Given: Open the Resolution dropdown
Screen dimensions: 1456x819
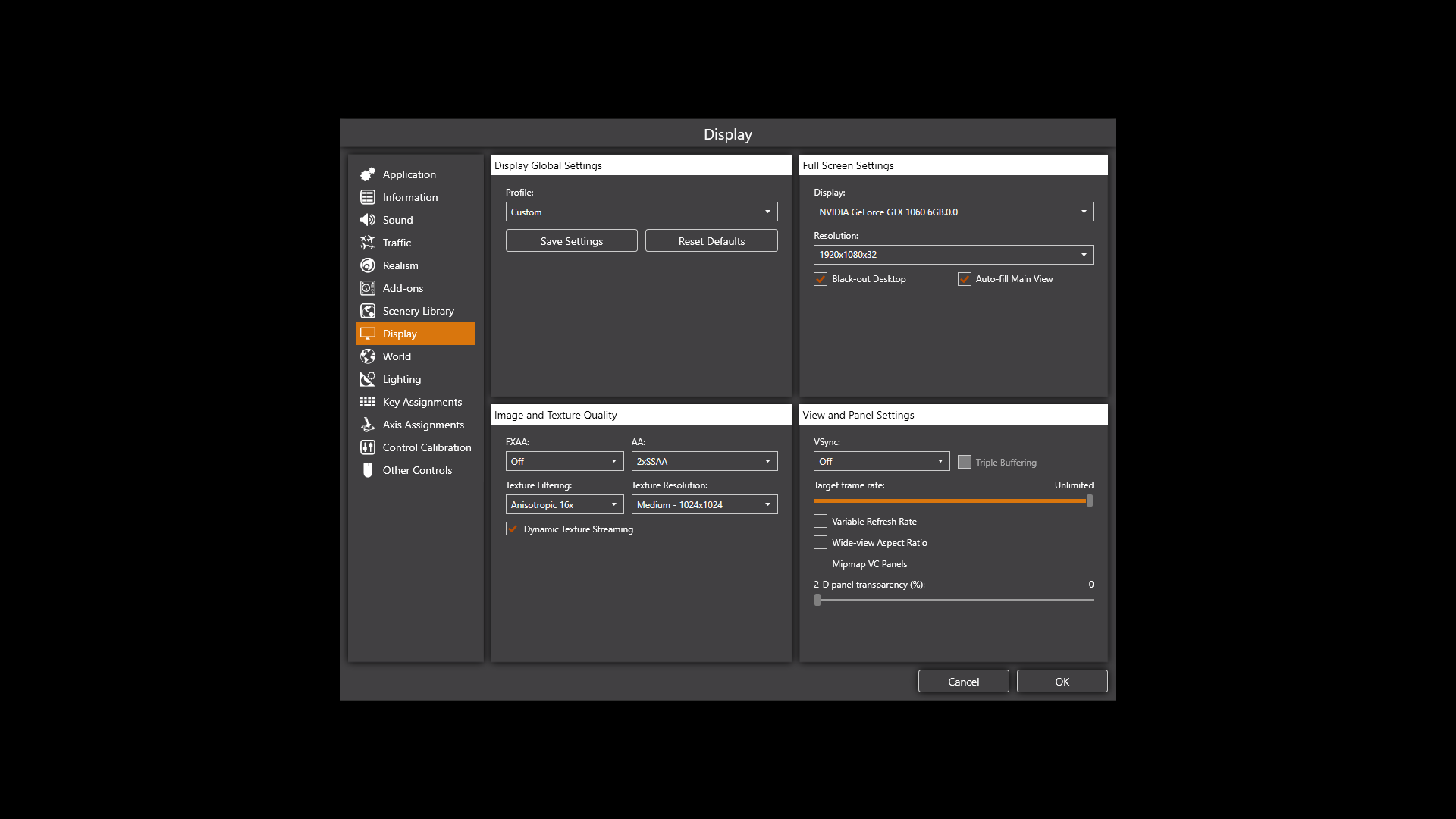Looking at the screenshot, I should (953, 255).
